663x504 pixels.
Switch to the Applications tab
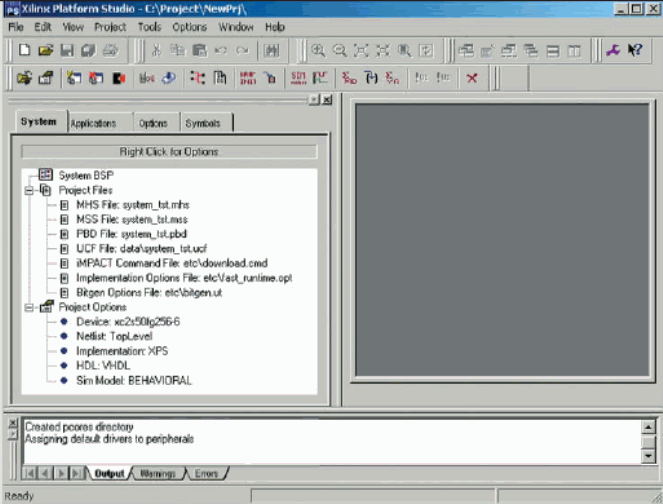pos(93,123)
